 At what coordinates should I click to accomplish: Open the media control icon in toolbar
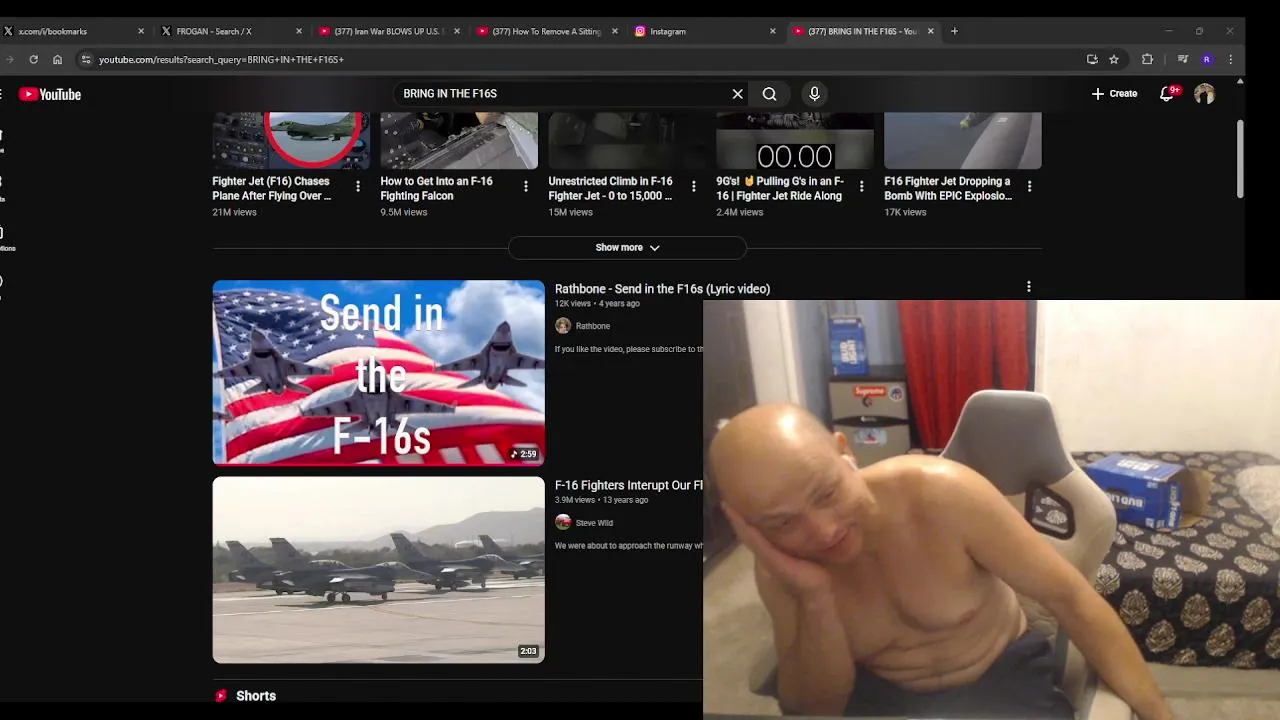click(x=1183, y=59)
